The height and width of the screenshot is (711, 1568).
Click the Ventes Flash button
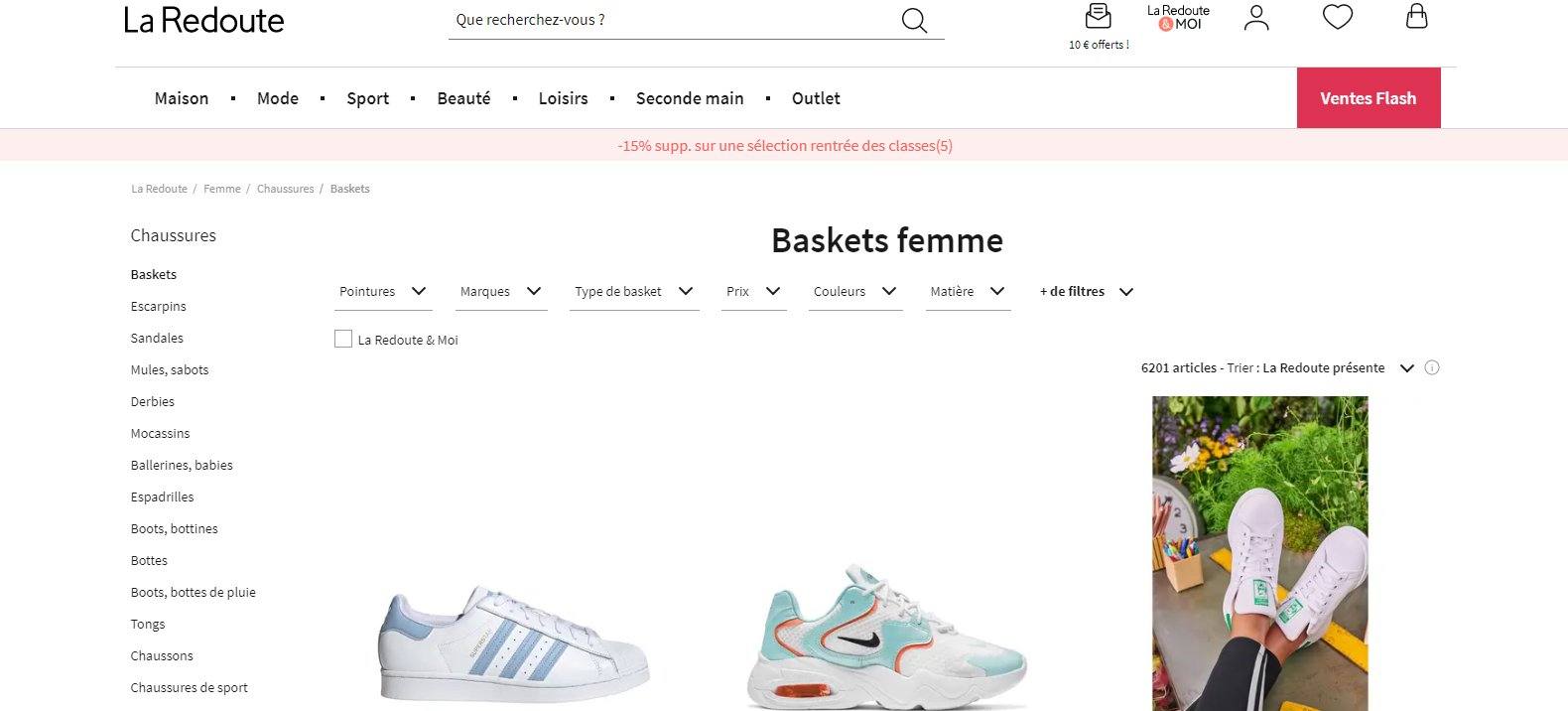click(1368, 98)
